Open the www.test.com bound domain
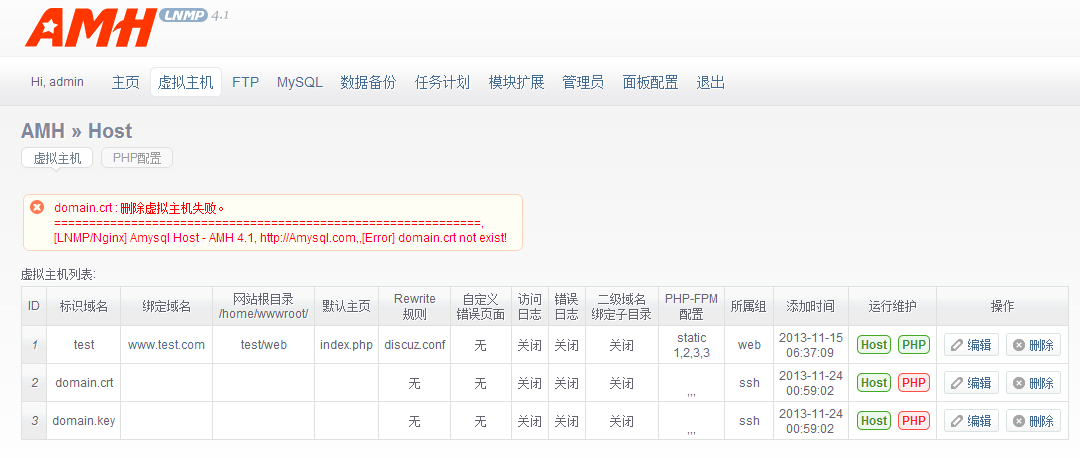The height and width of the screenshot is (458, 1080). (166, 345)
